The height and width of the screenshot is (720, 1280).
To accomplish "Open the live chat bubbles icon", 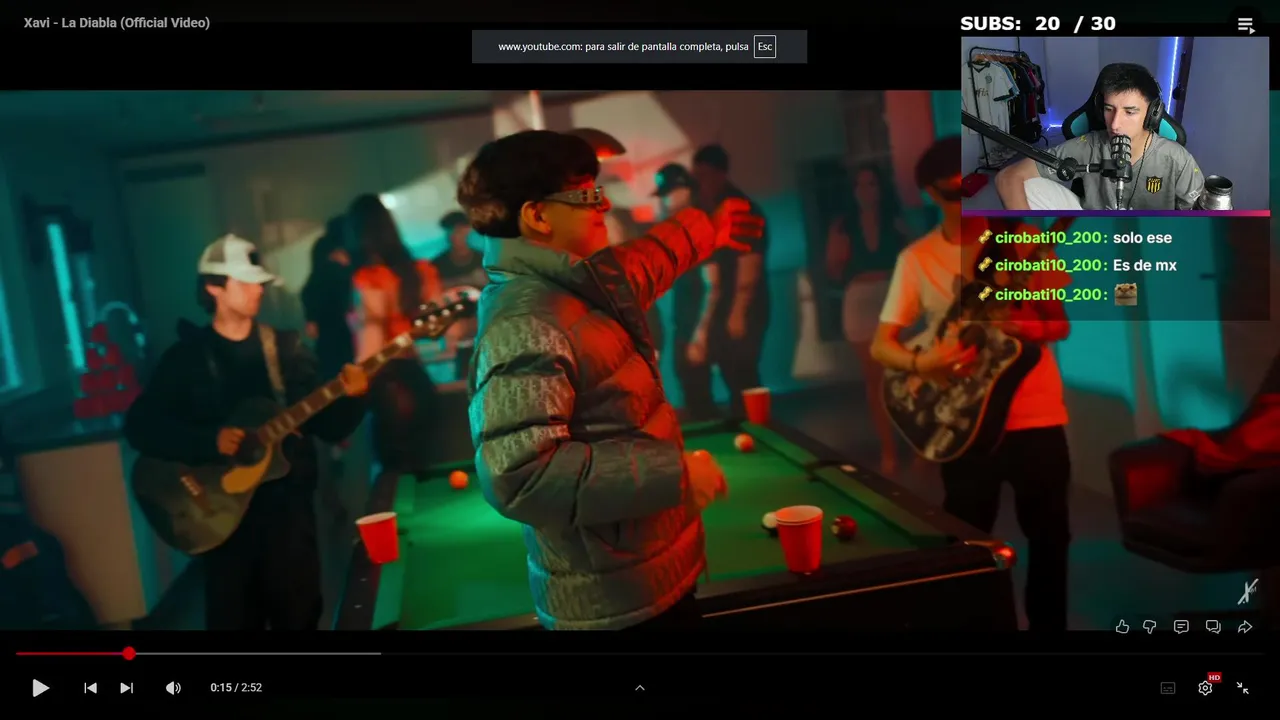I will 1213,627.
